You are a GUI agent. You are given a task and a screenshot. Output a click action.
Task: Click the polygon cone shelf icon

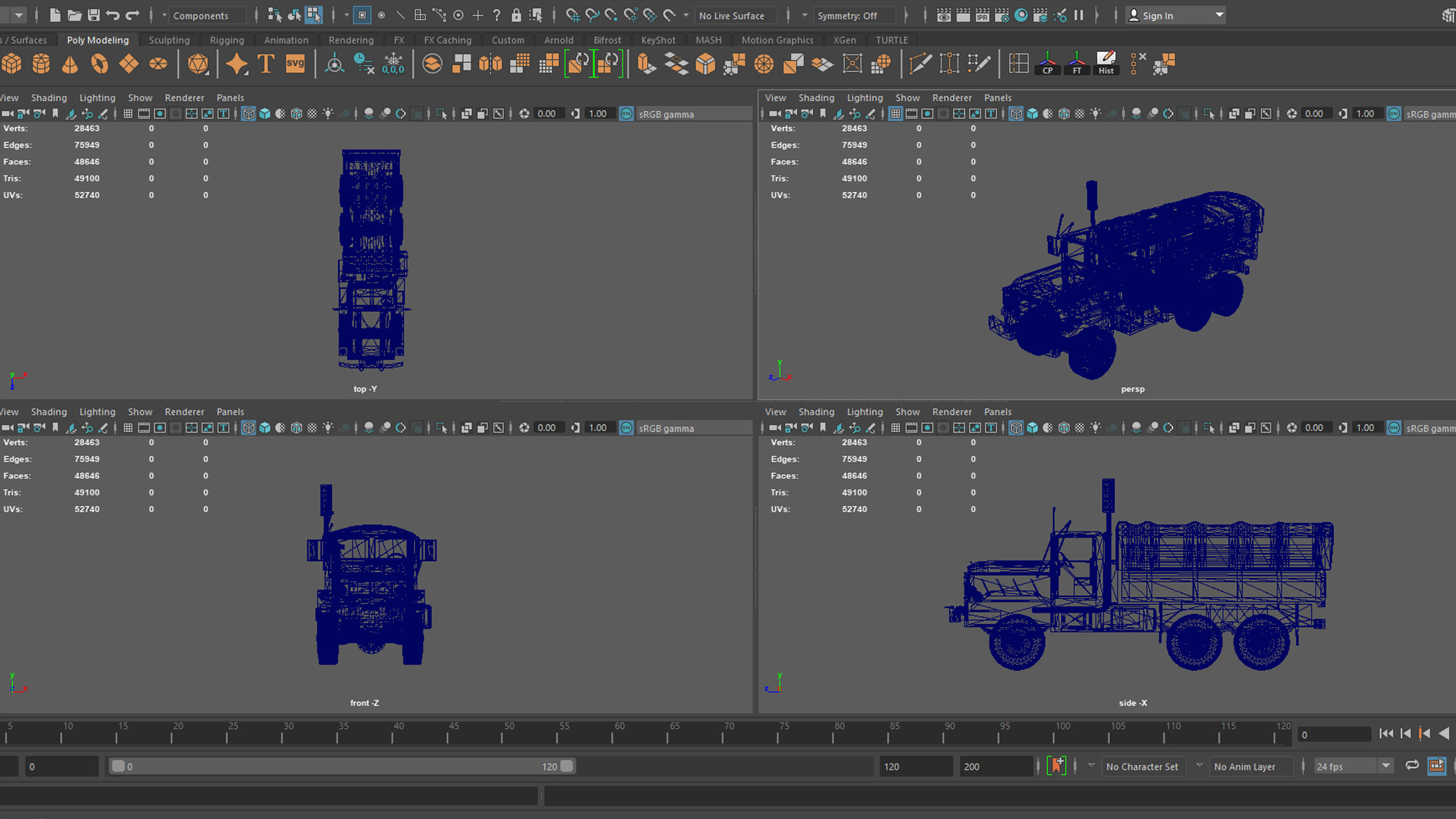point(70,64)
